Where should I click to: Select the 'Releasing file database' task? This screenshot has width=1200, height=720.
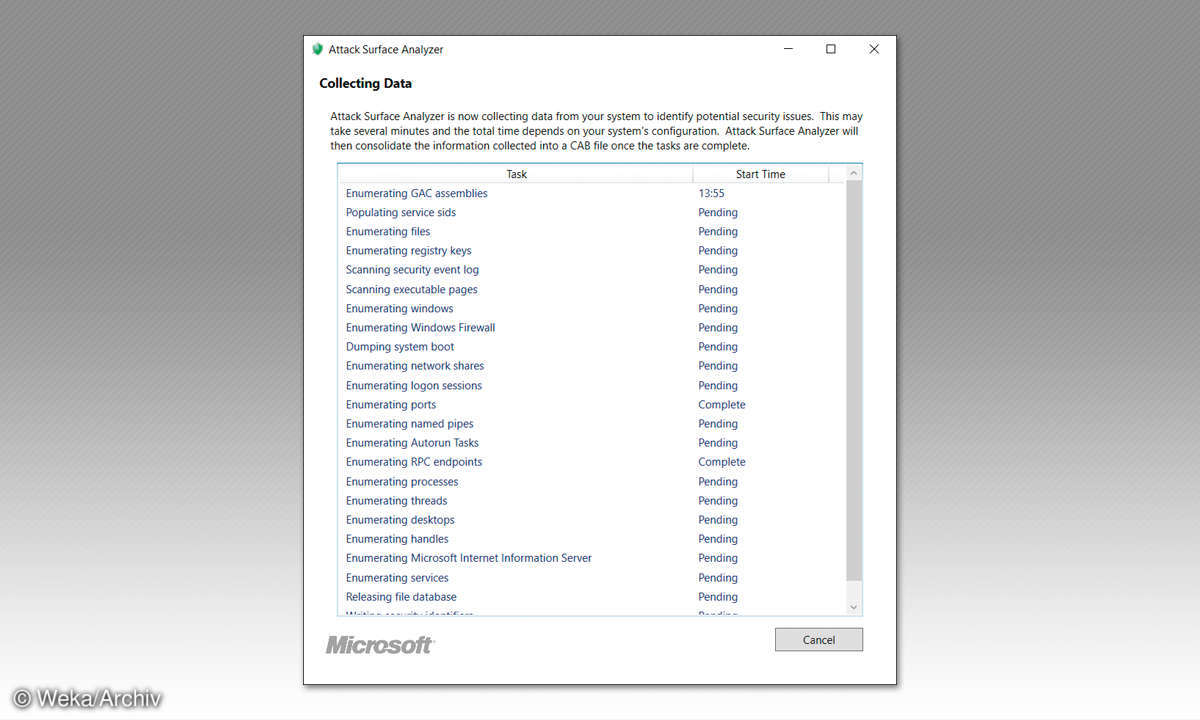point(401,597)
